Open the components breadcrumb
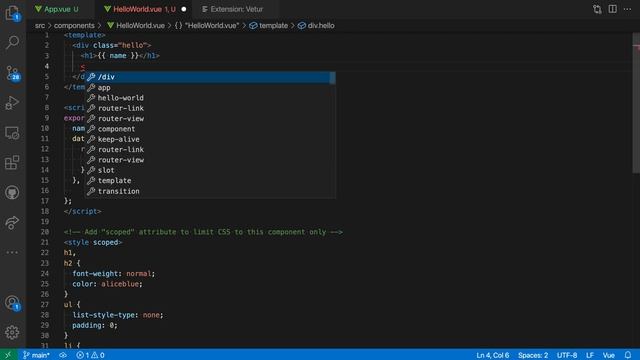The width and height of the screenshot is (640, 360). pyautogui.click(x=74, y=25)
